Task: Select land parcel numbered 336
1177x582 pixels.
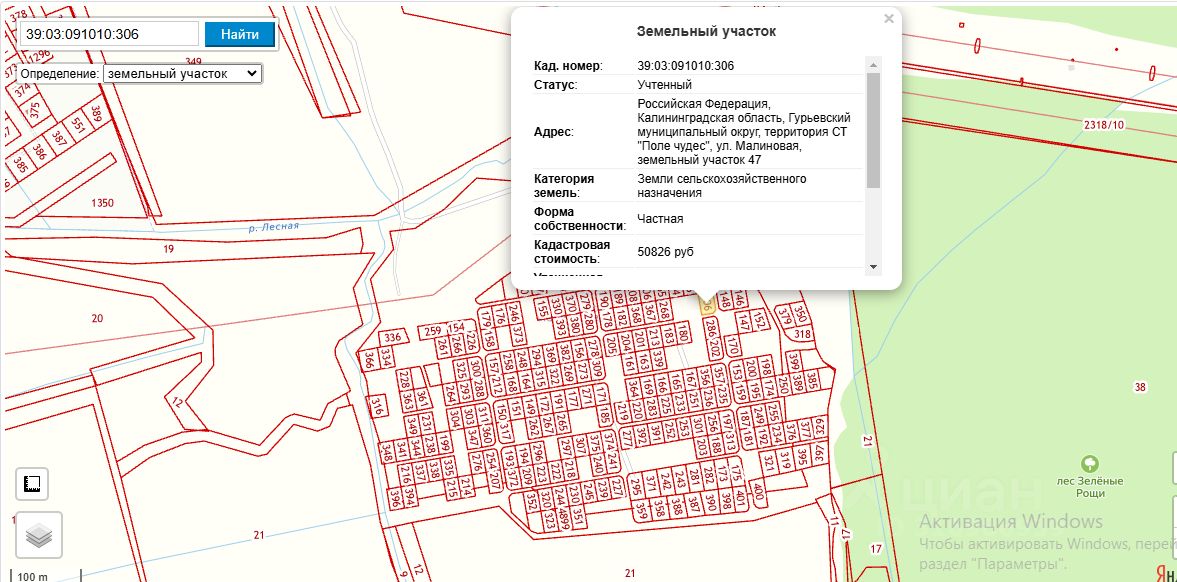Action: [395, 336]
